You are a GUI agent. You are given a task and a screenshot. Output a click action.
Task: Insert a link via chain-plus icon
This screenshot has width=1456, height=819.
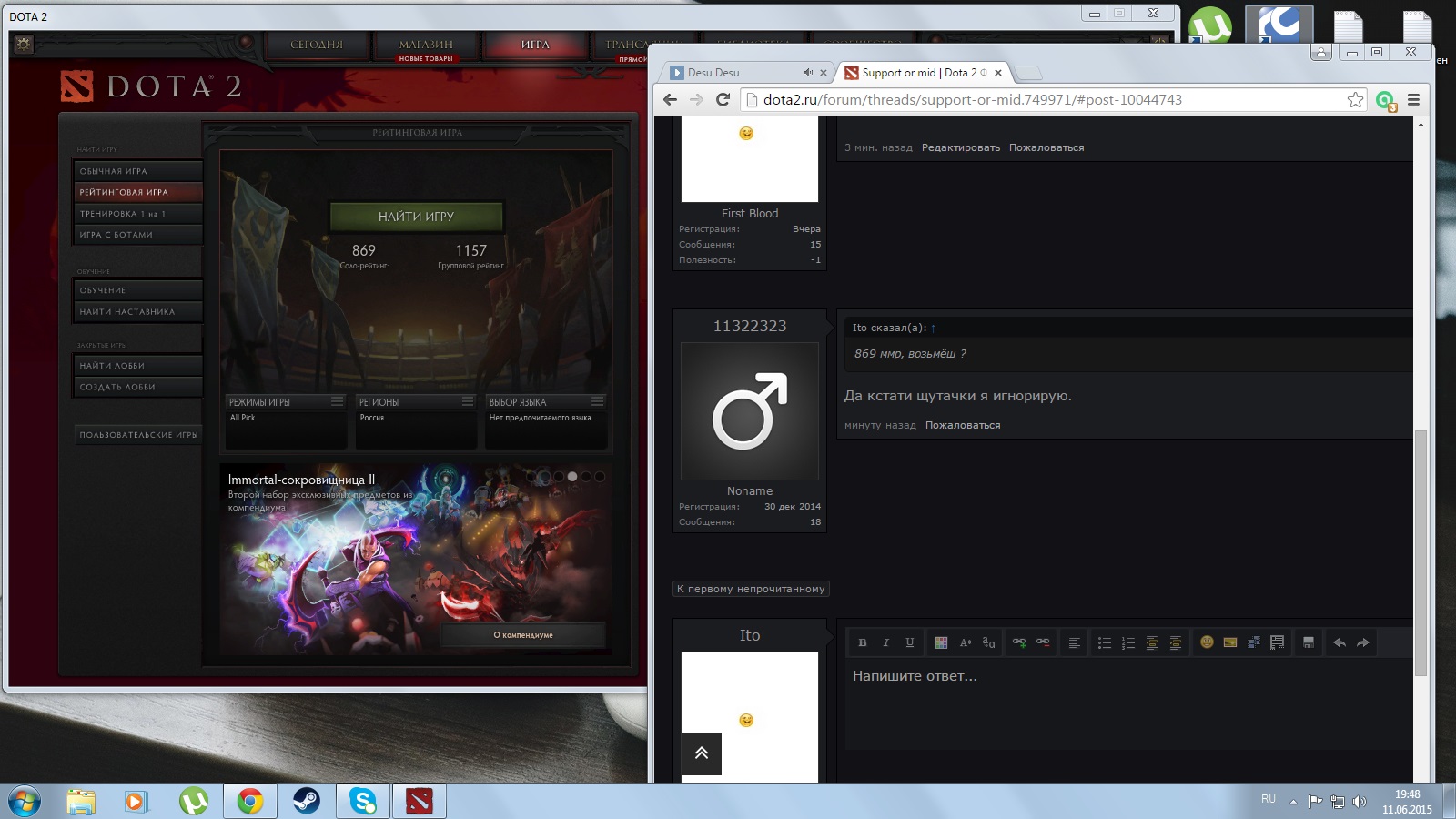(x=1019, y=642)
